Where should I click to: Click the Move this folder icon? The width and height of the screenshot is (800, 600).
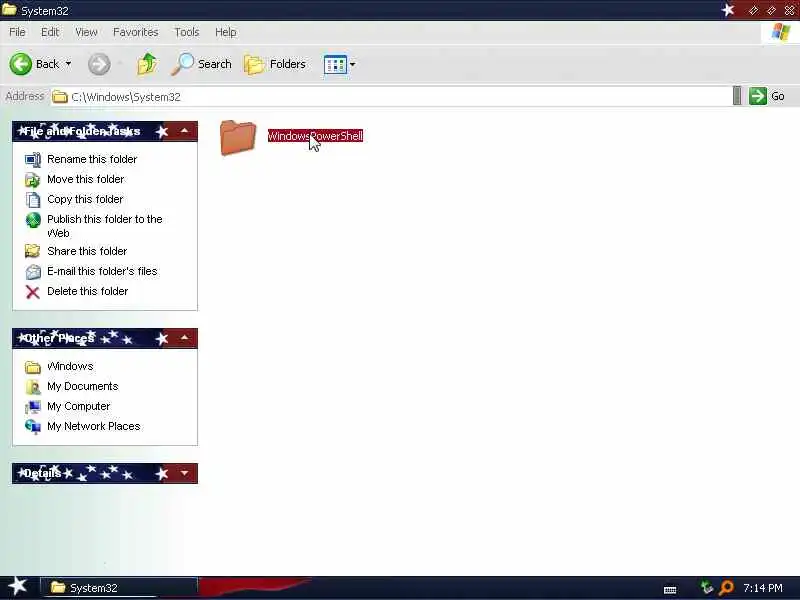[x=33, y=180]
